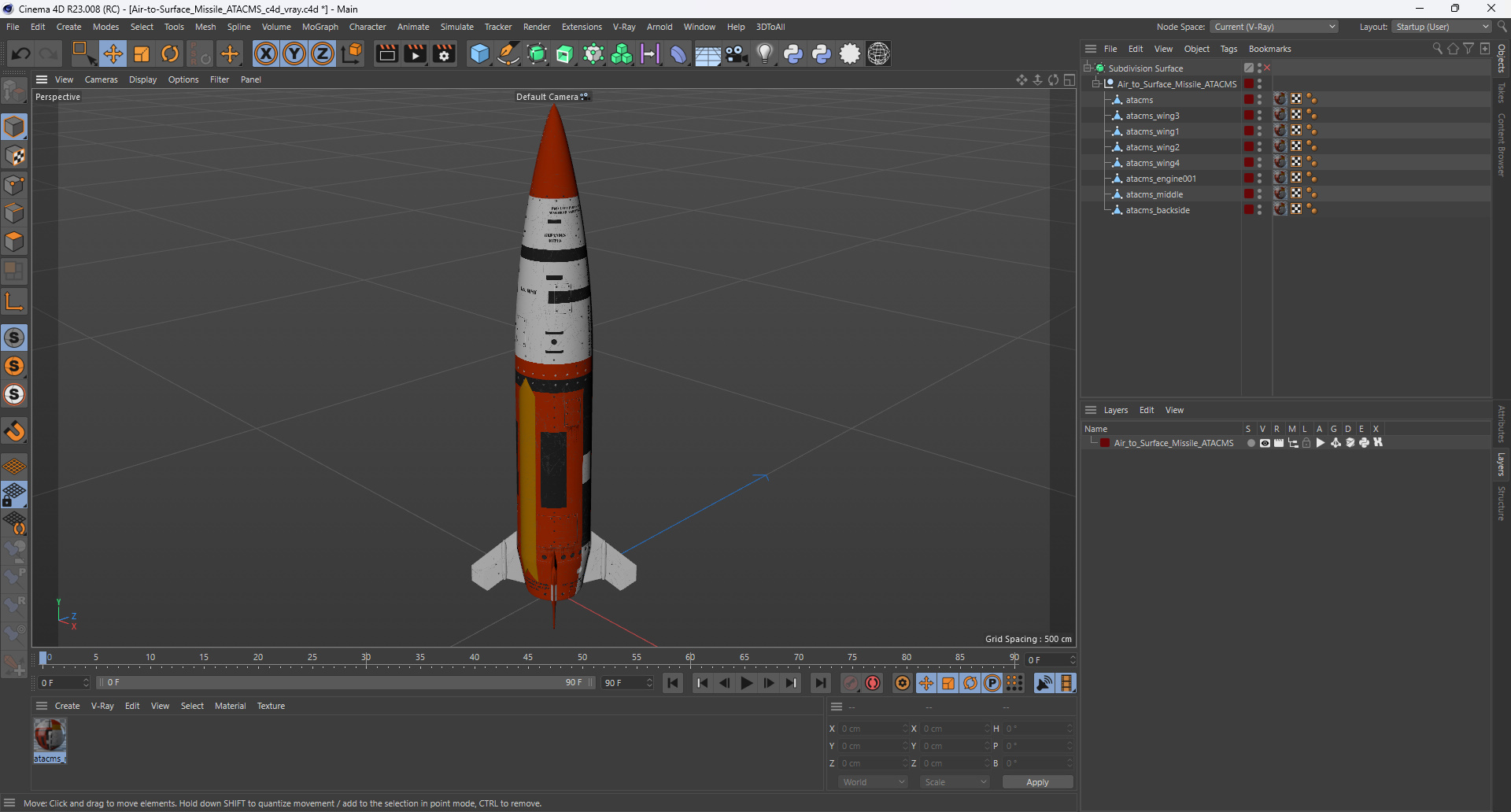
Task: Click the timeline preview range bar
Action: click(x=345, y=682)
